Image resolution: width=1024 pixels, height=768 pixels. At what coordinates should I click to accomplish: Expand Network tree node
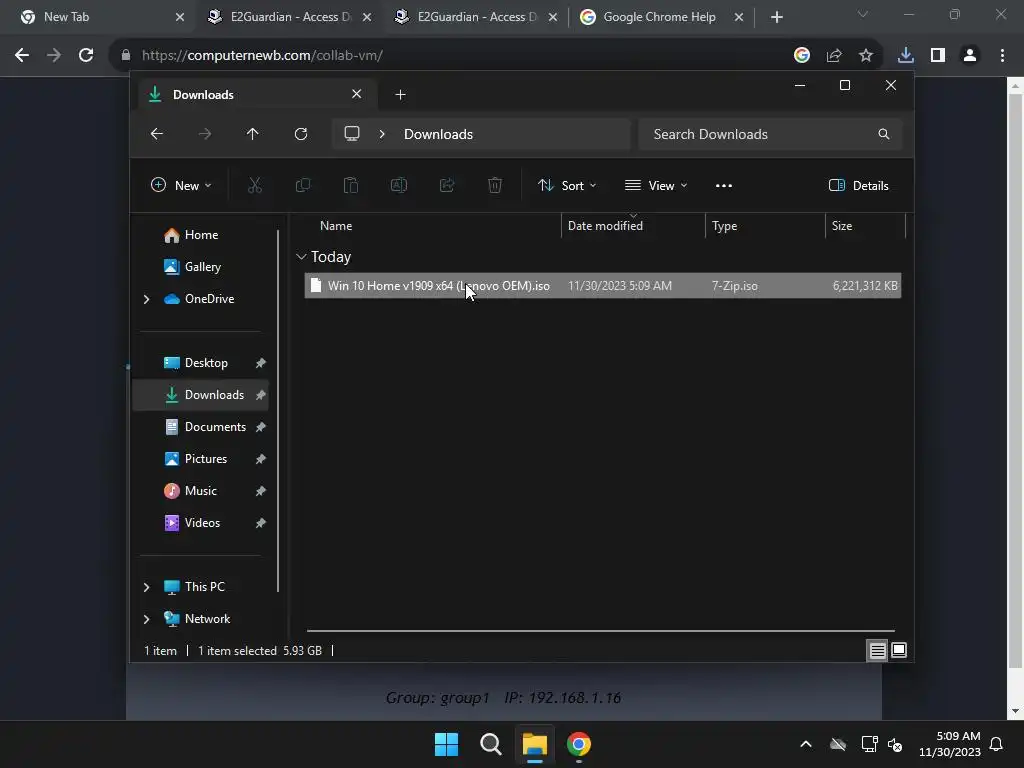[146, 619]
